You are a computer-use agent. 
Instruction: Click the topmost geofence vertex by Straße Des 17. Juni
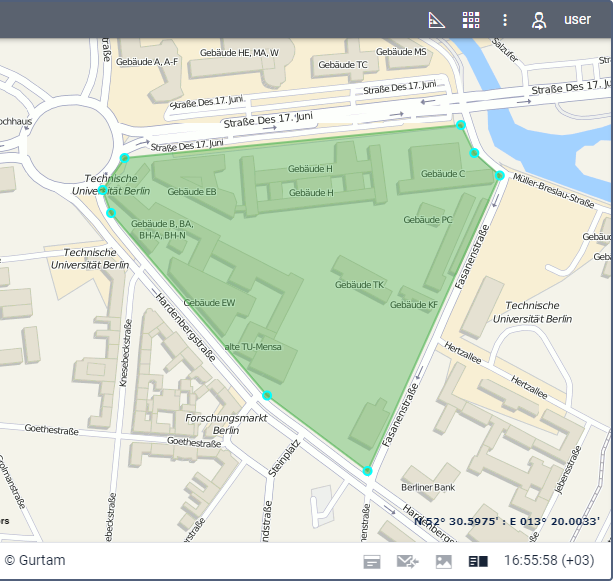[x=461, y=125]
